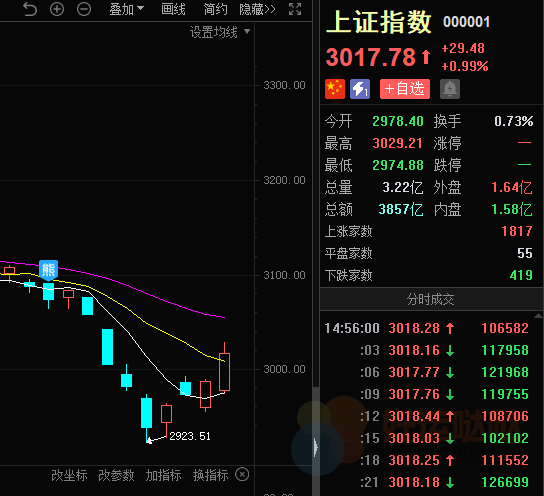Open the 设置均线 dropdown
The image size is (544, 496).
(220, 32)
